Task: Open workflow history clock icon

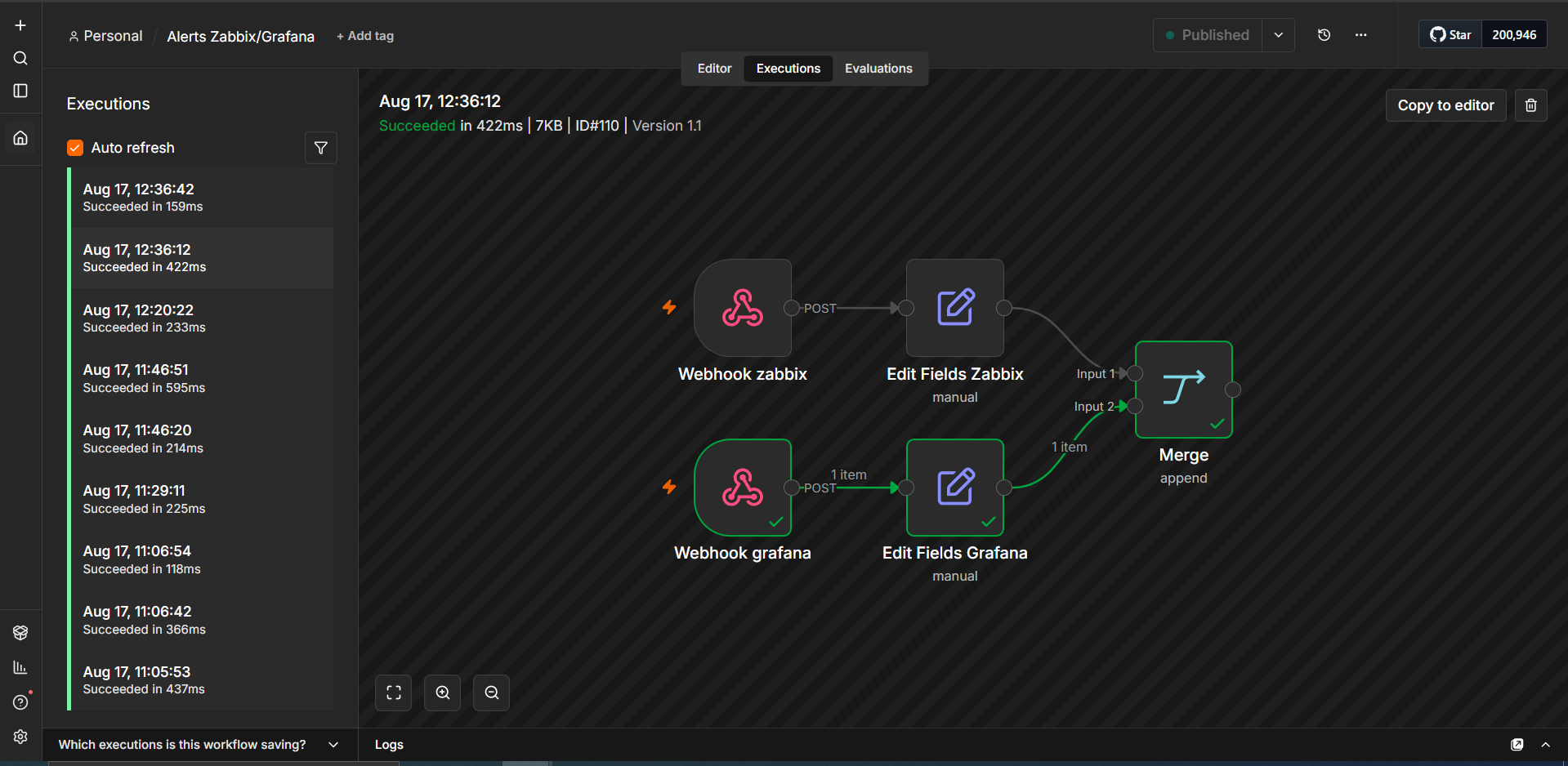Action: pyautogui.click(x=1325, y=35)
